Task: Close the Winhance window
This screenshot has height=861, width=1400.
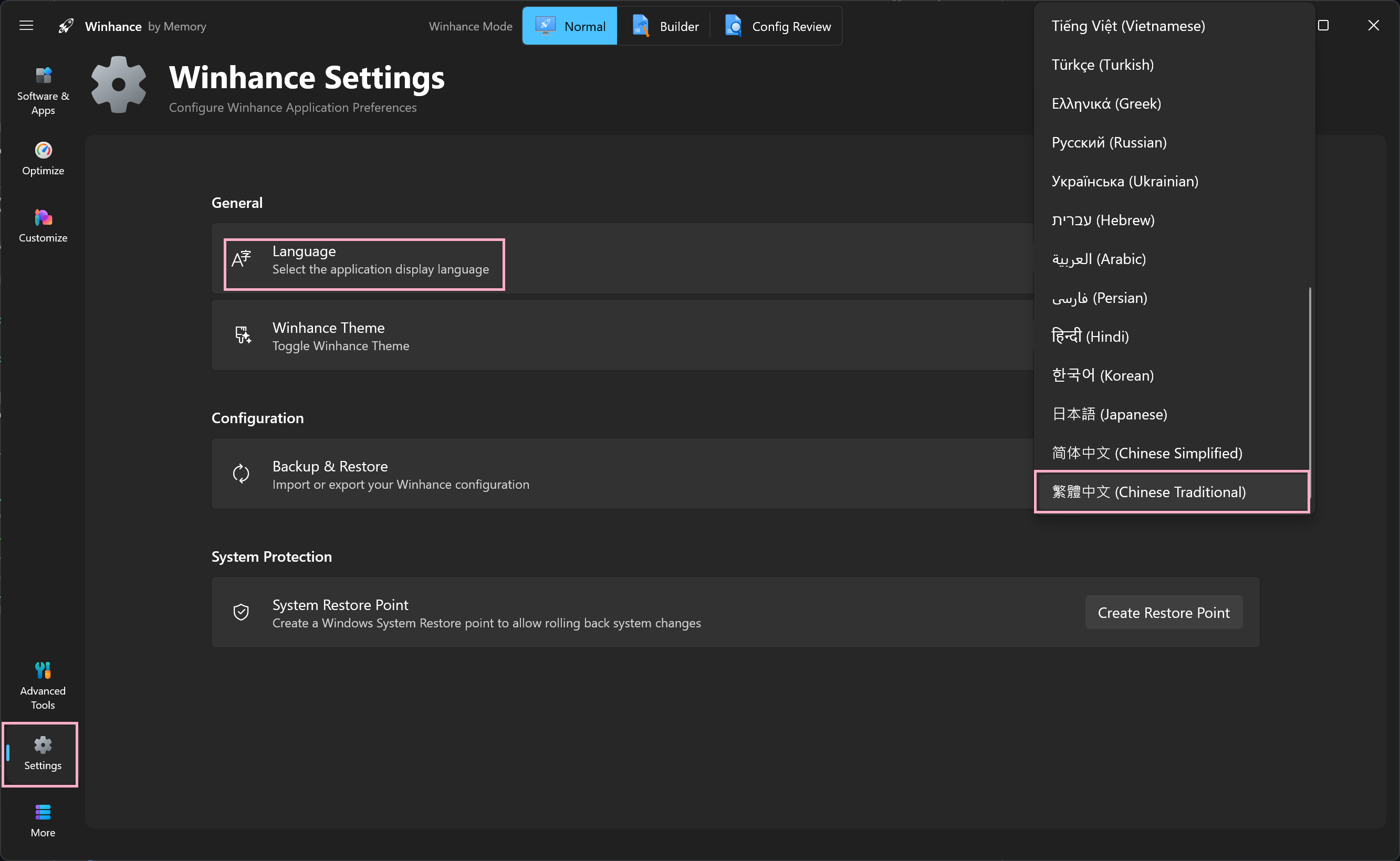Action: click(x=1374, y=26)
